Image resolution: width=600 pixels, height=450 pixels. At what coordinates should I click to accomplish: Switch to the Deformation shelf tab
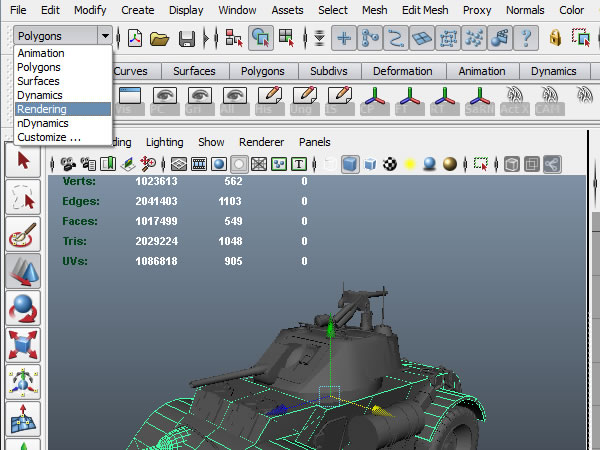coord(403,71)
